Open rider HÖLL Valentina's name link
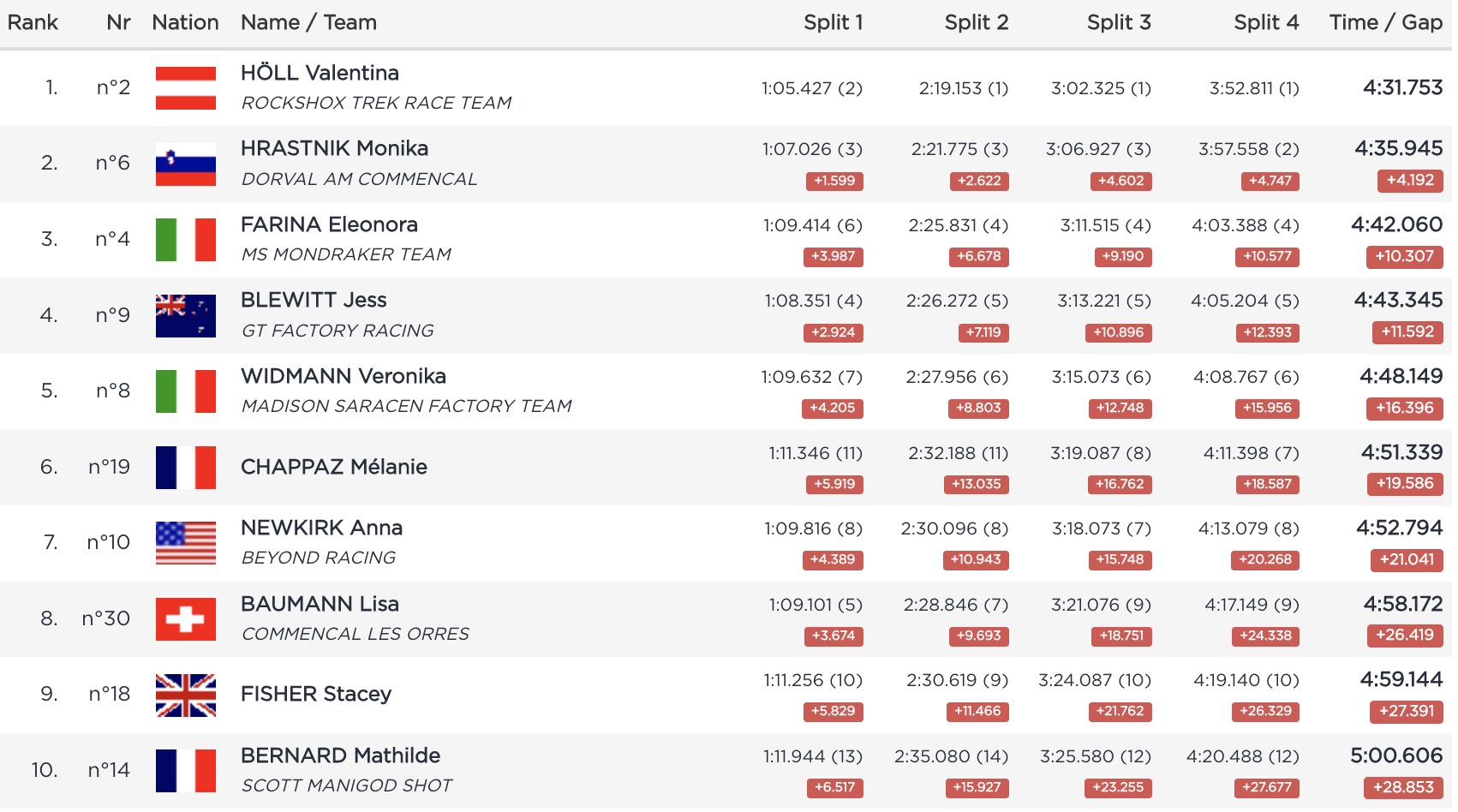This screenshot has width=1458, height=812. [320, 73]
